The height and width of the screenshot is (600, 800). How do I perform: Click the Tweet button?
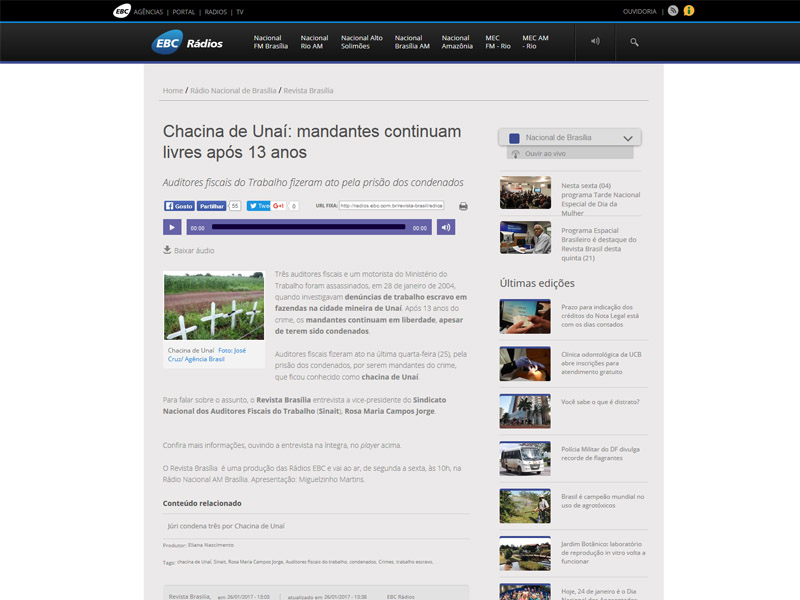pos(258,206)
